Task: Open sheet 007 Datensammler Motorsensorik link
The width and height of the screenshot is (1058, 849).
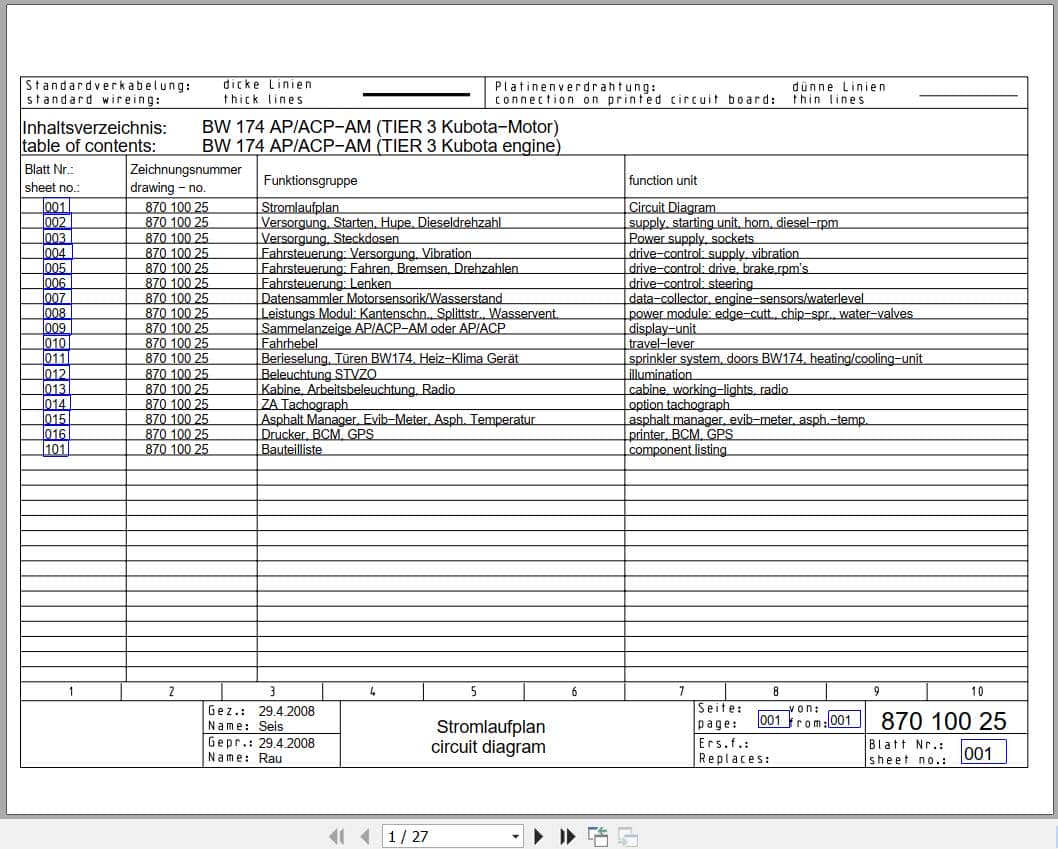Action: click(56, 298)
